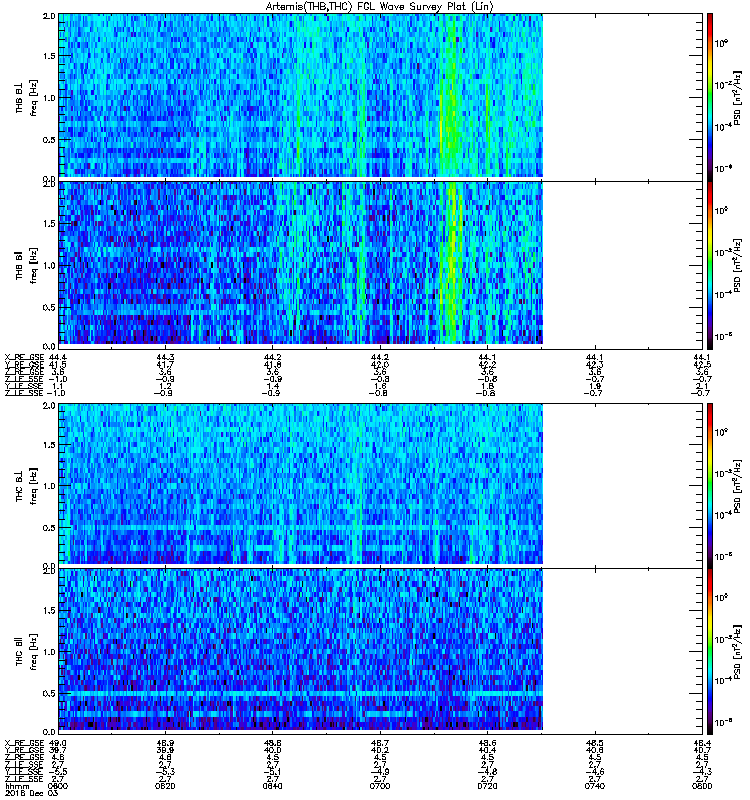This screenshot has height=800, width=750.
Task: Click the 0.5 tick label on the THC B⊥ axis
Action: [49, 528]
